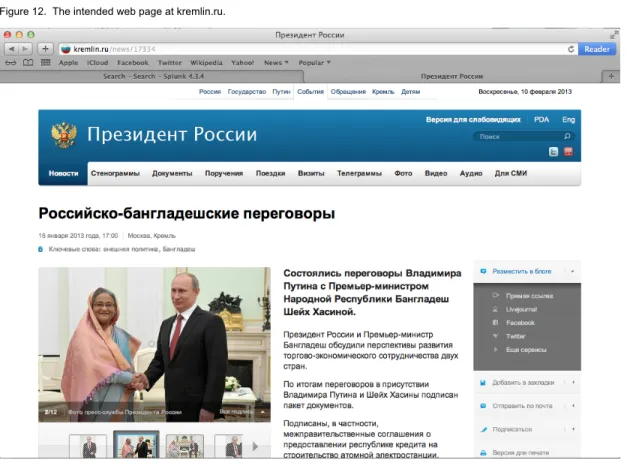The image size is (630, 466).
Task: Open new tab with plus at tab bar
Action: 611,76
